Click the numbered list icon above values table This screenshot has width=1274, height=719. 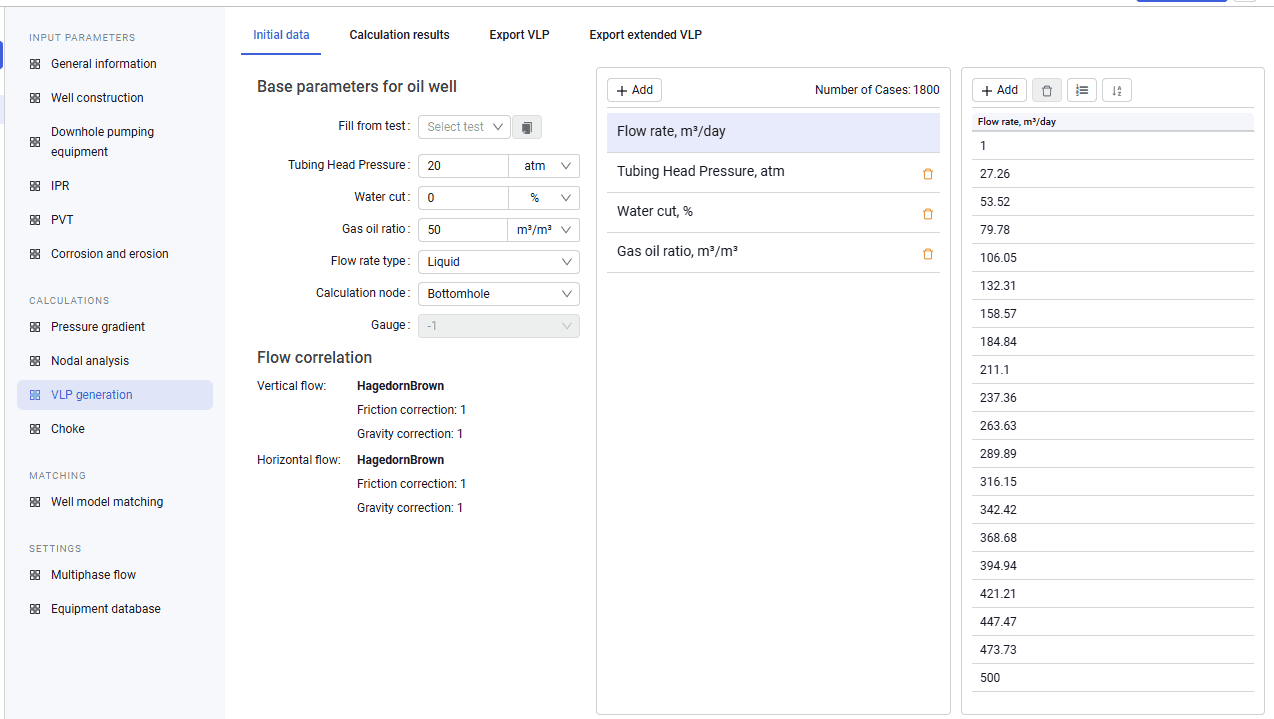point(1081,91)
